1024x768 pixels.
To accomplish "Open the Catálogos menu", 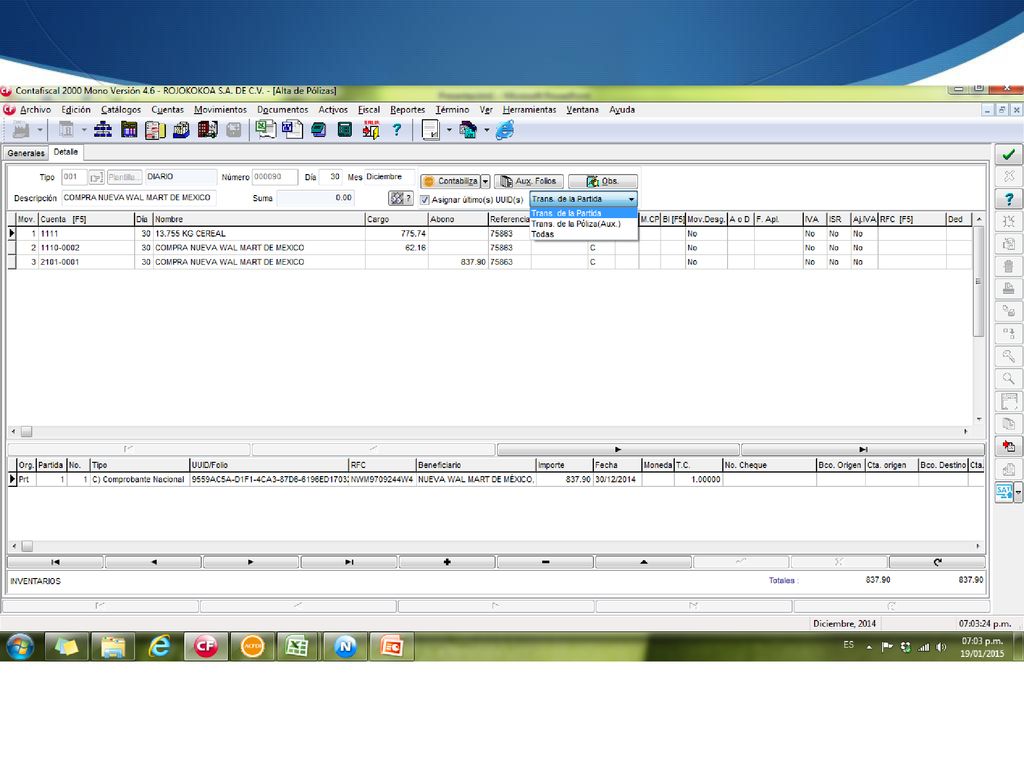I will coord(121,110).
